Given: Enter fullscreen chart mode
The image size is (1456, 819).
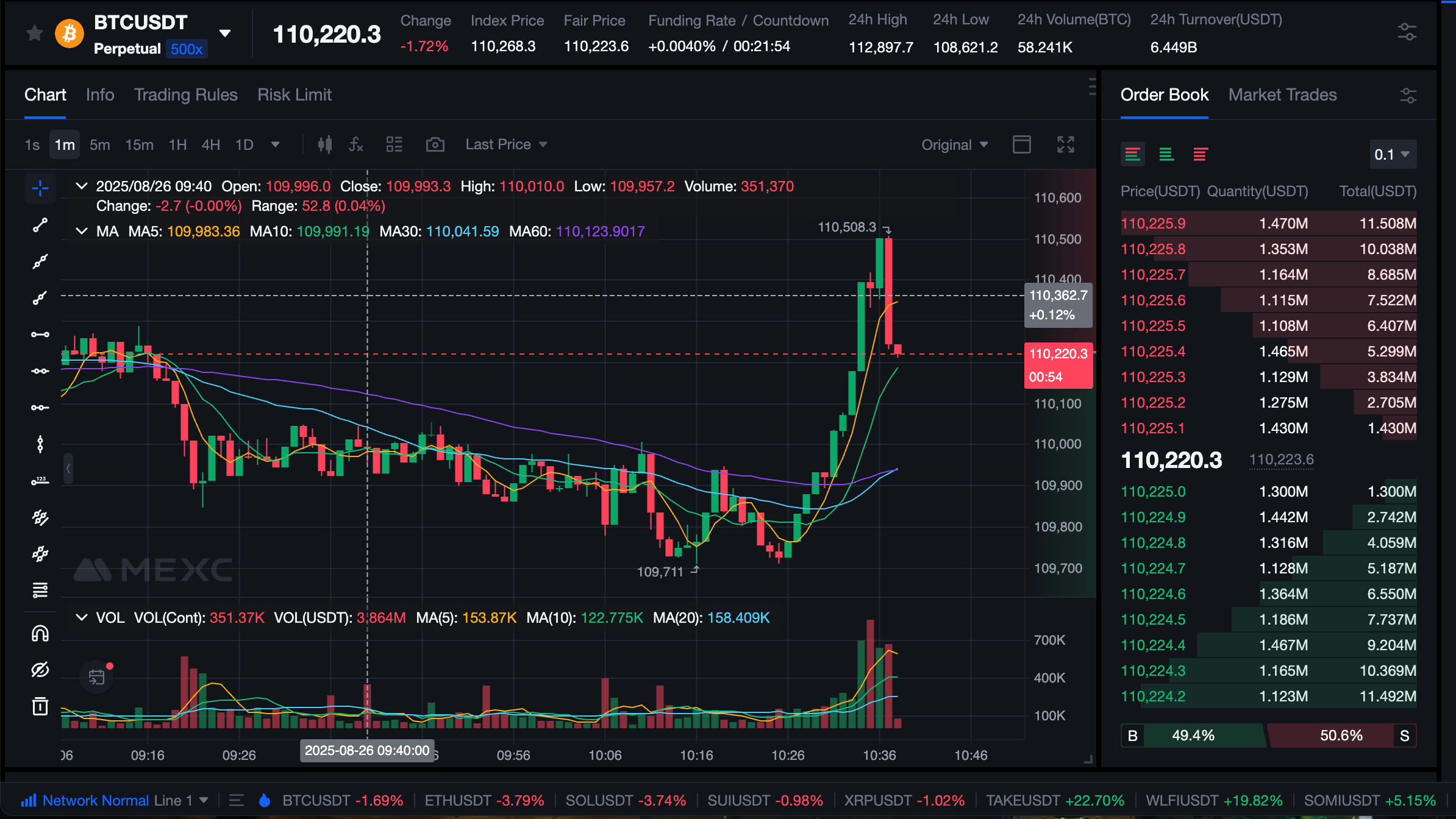Looking at the screenshot, I should pos(1065,144).
